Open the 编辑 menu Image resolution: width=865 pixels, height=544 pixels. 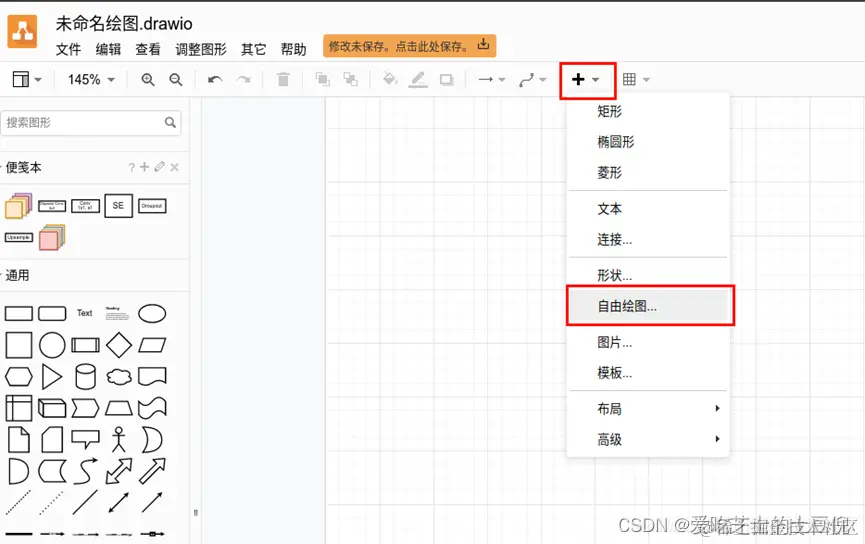[x=108, y=50]
